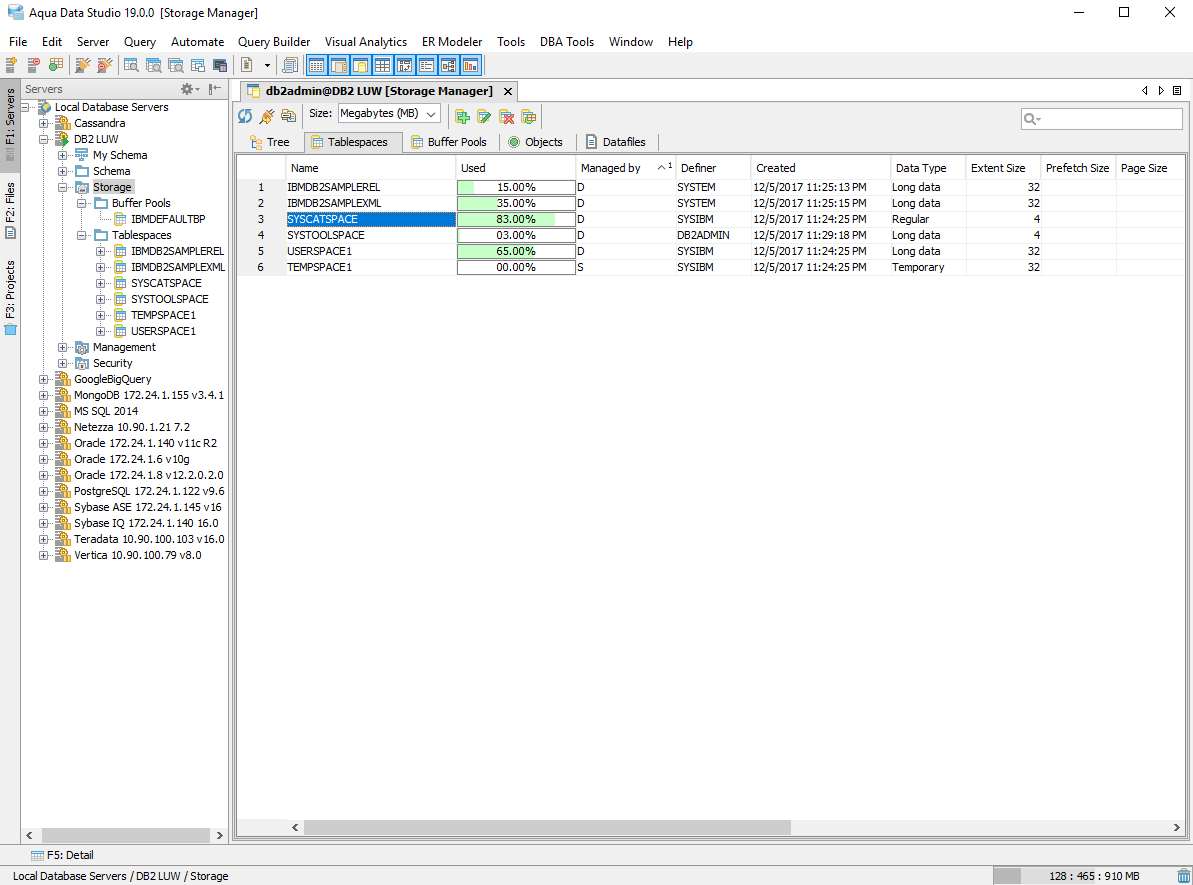1193x885 pixels.
Task: Select the TEMPSPACE1 row in the table
Action: coord(711,267)
